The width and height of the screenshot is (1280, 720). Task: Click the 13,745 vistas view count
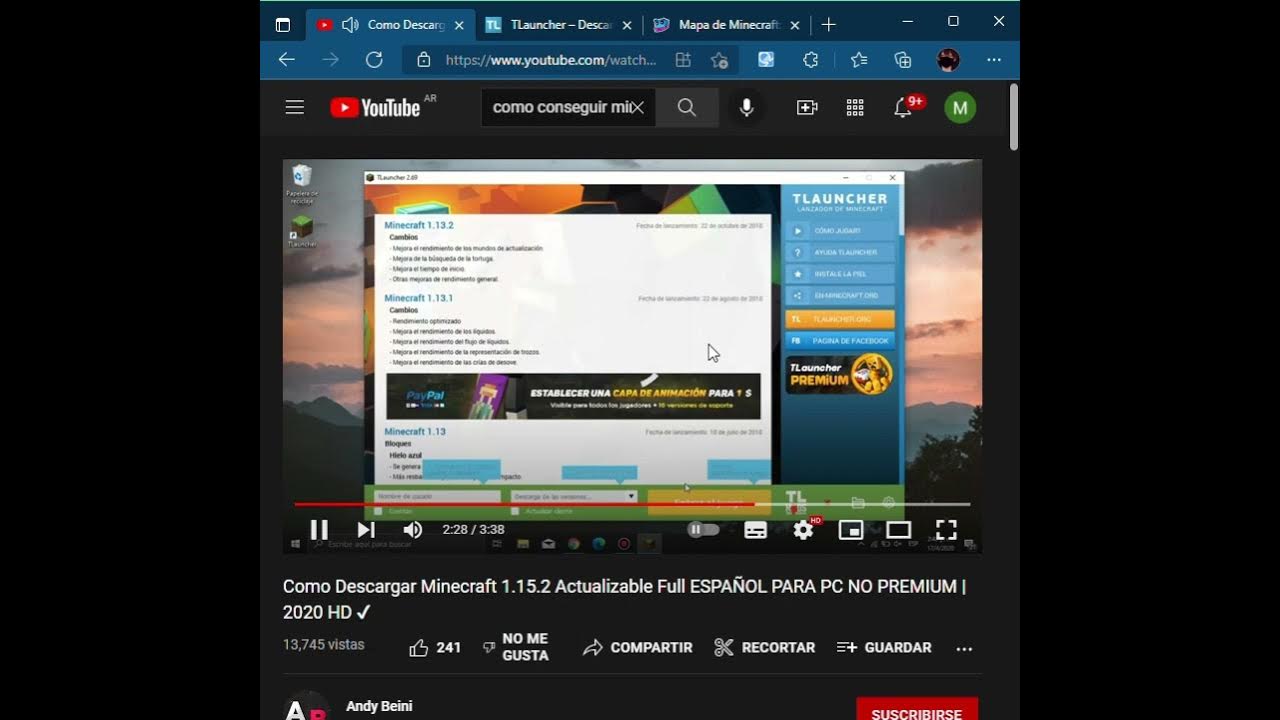click(x=324, y=645)
